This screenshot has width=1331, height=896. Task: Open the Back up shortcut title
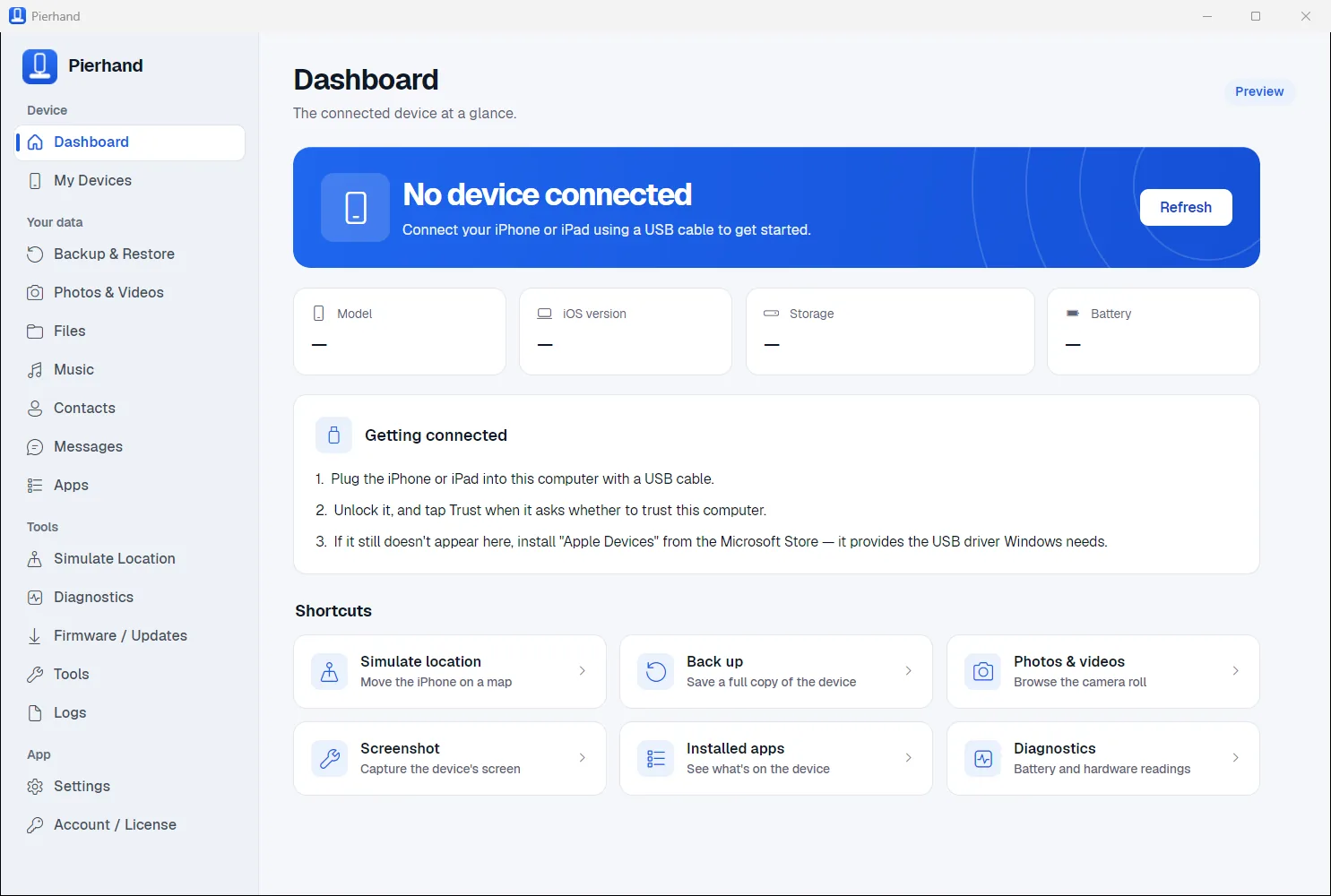pos(714,662)
